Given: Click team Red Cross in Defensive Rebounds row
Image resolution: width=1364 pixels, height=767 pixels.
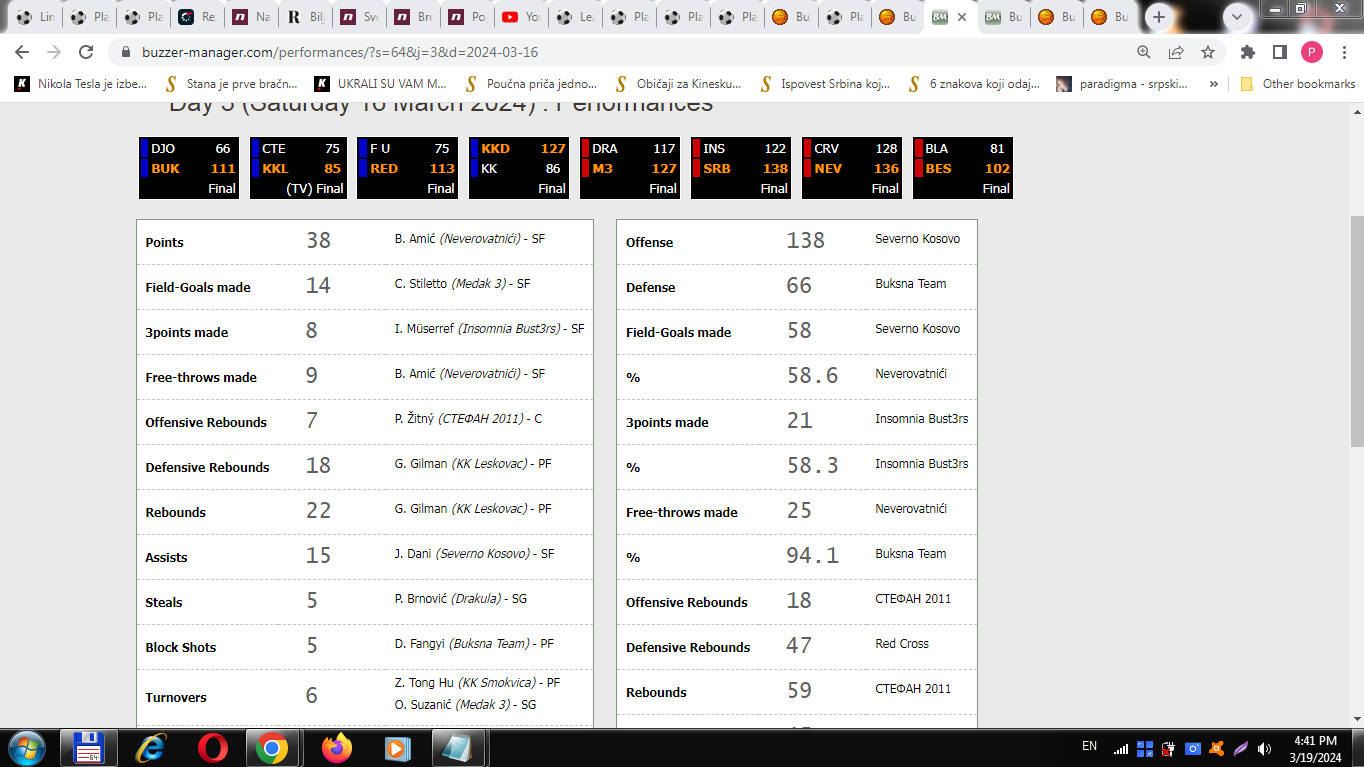Looking at the screenshot, I should (902, 644).
